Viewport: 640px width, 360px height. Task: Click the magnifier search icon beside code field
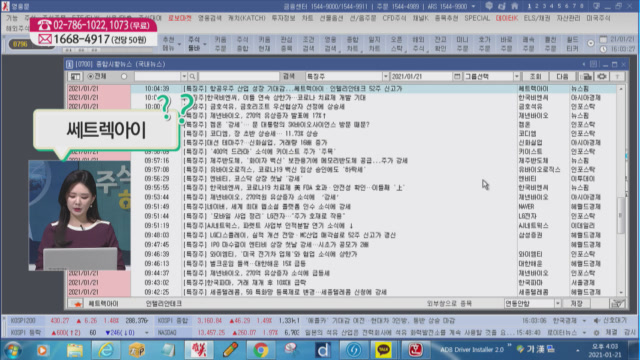pyautogui.click(x=192, y=76)
